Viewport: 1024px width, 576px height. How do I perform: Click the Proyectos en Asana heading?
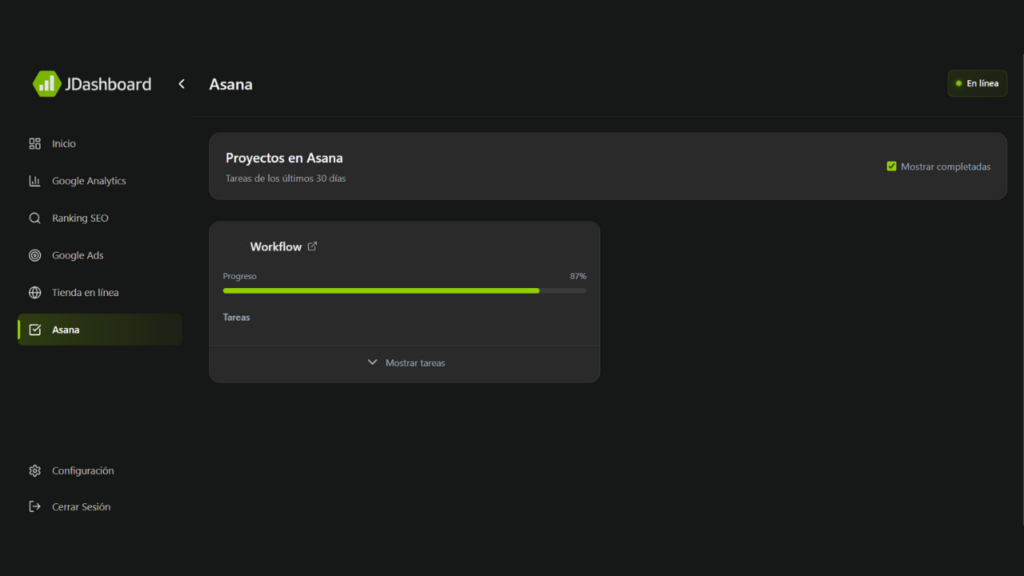[x=284, y=158]
